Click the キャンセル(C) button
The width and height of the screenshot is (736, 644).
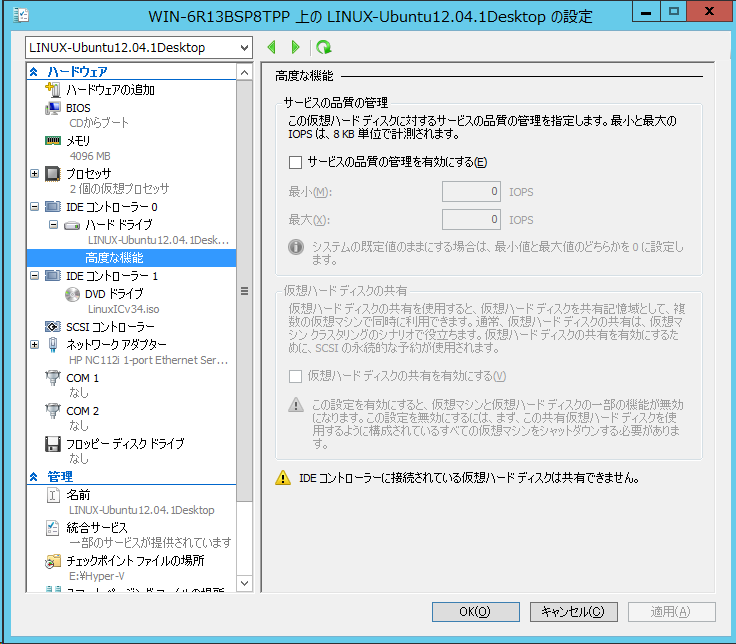574,612
